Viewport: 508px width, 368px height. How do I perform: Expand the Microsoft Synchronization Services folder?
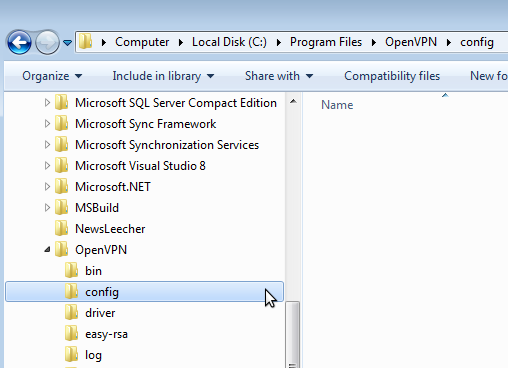[x=47, y=144]
